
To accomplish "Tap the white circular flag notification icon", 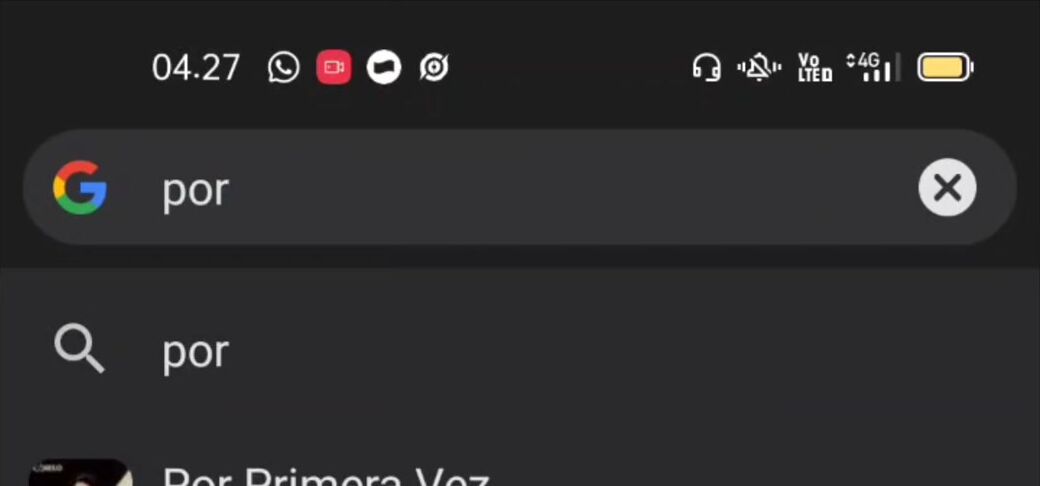I will (x=384, y=68).
